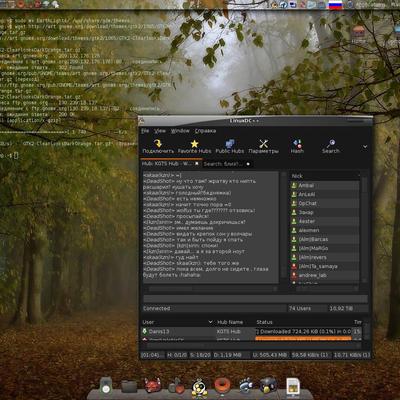Image resolution: width=400 pixels, height=400 pixels.
Task: Click the house icon on the desktop
Action: (359, 32)
